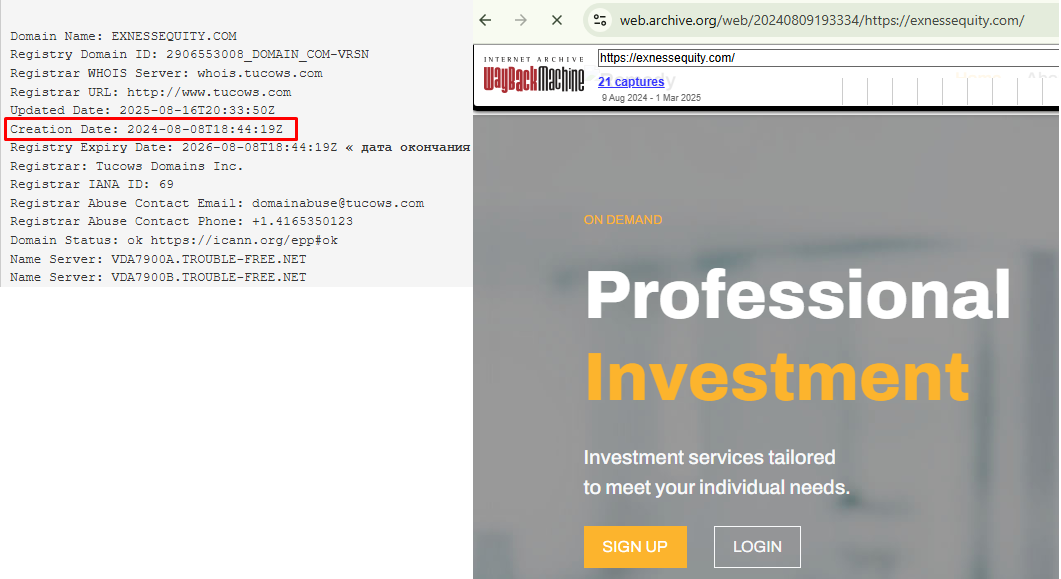Click the Creation Date line in WHOIS
Viewport: 1061px width, 579px height.
pyautogui.click(x=151, y=129)
